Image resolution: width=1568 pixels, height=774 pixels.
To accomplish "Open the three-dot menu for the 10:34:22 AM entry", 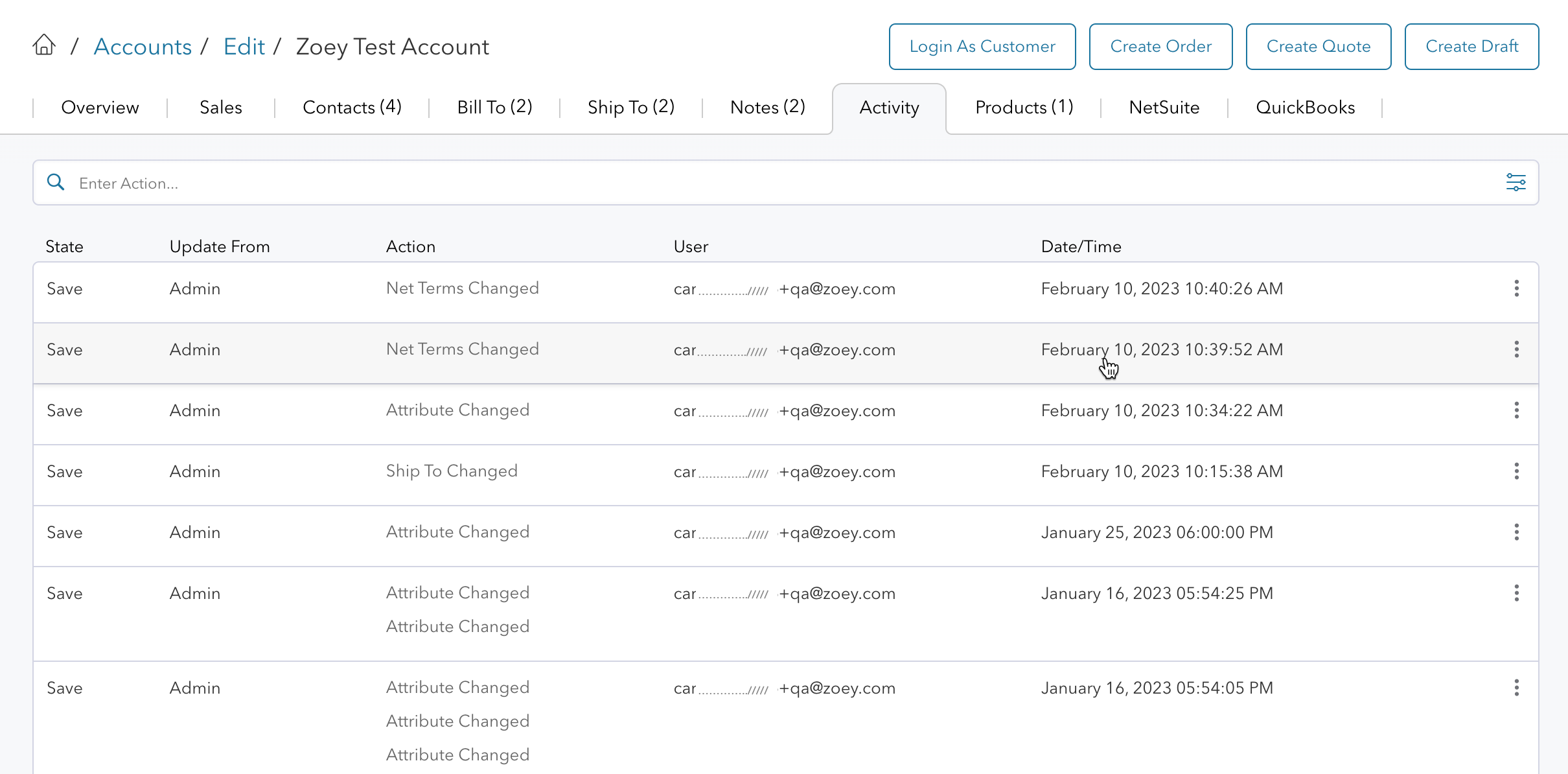I will tap(1516, 410).
